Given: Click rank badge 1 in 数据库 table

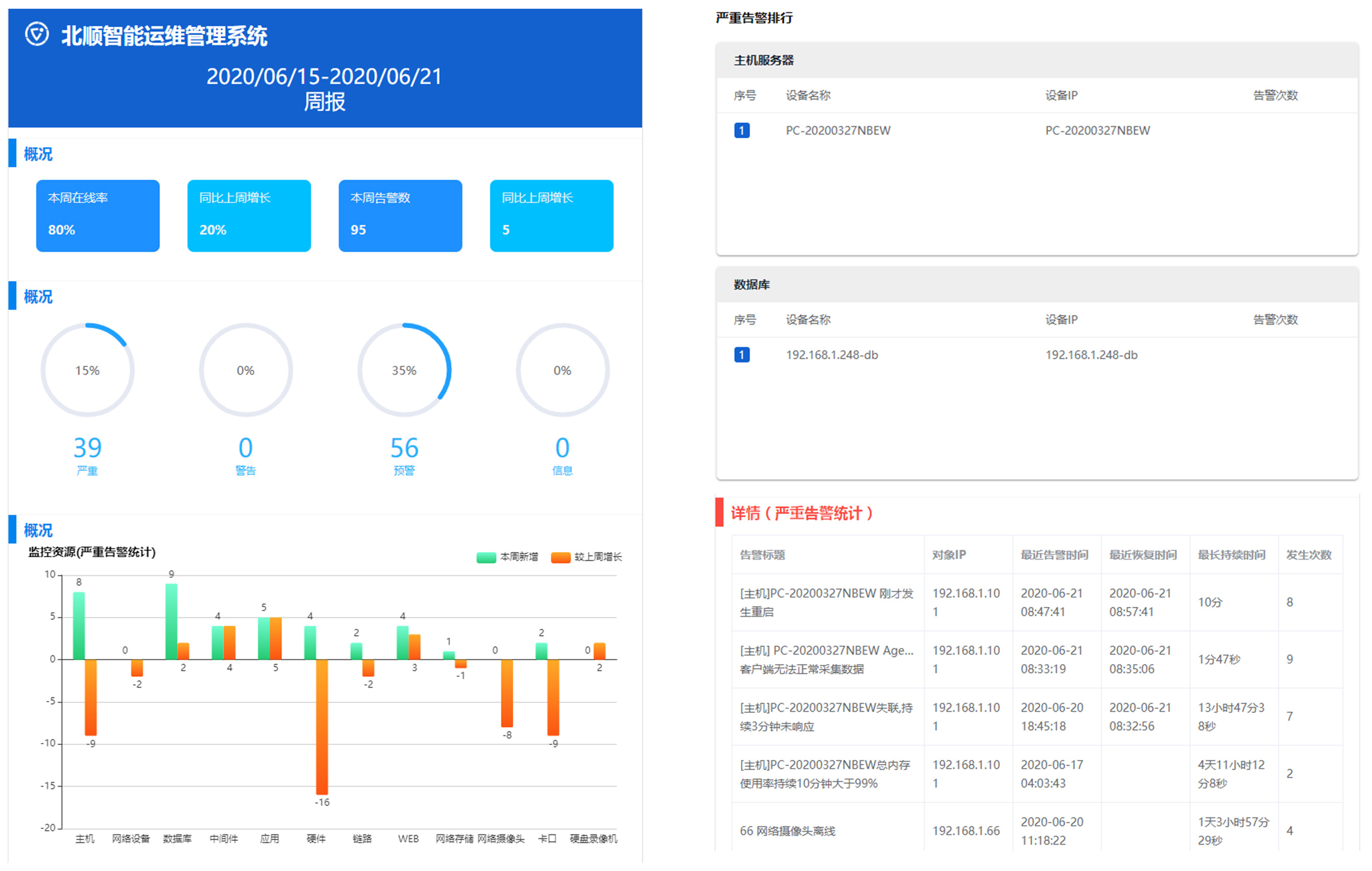Looking at the screenshot, I should [x=741, y=354].
